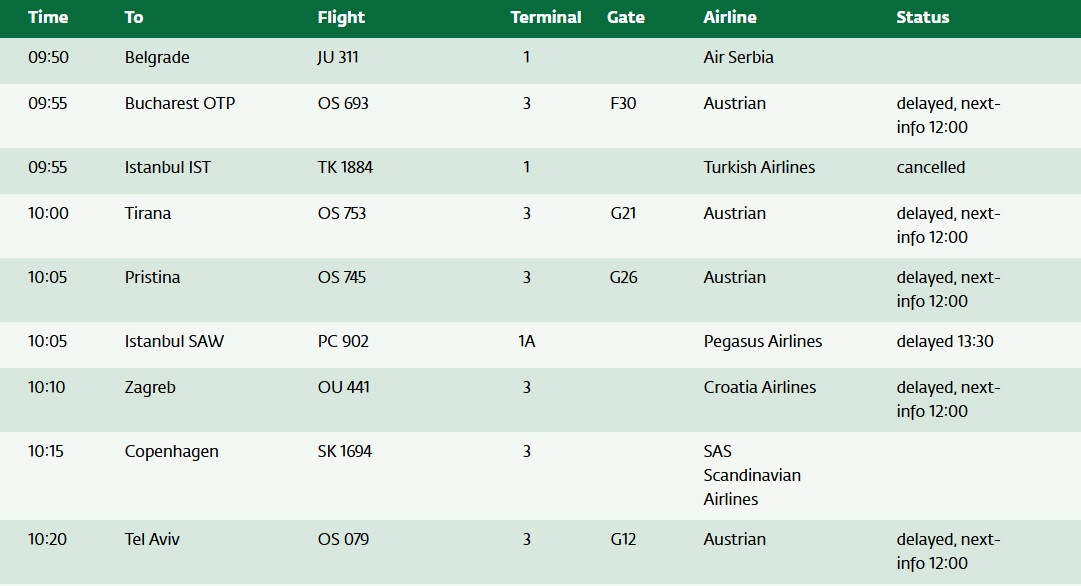Click flight number JU 311
Screen dimensions: 1081x586
point(338,57)
